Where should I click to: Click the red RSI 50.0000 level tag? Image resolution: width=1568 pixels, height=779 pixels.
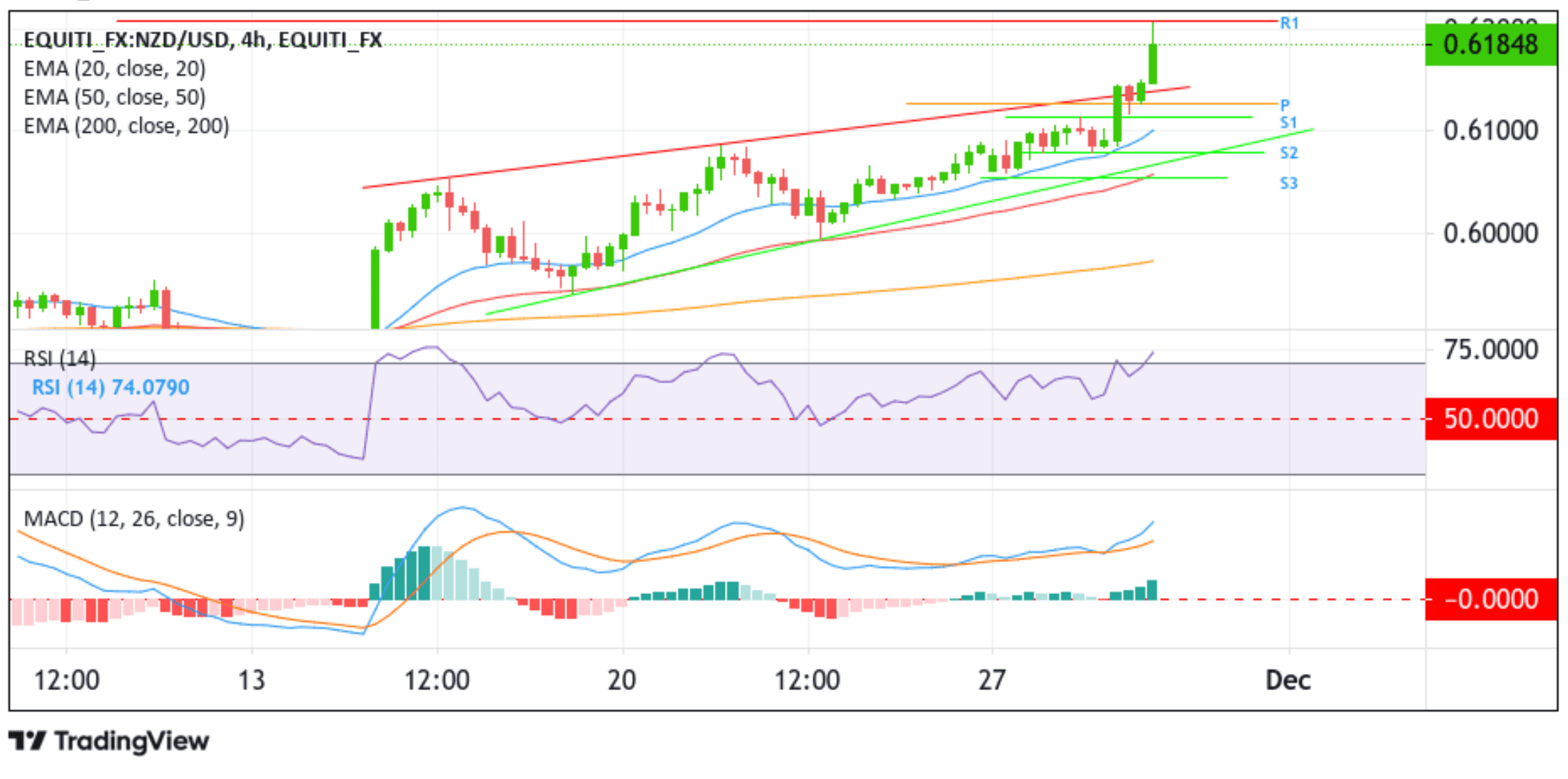(1491, 419)
